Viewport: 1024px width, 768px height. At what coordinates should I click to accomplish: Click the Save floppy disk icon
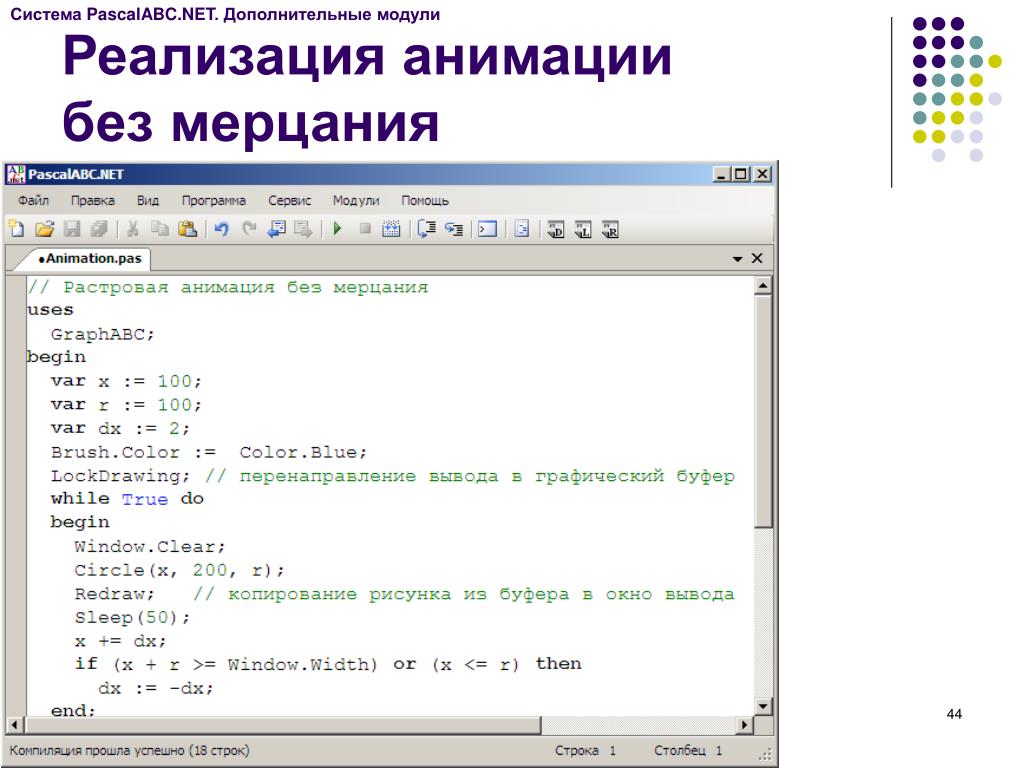point(72,229)
